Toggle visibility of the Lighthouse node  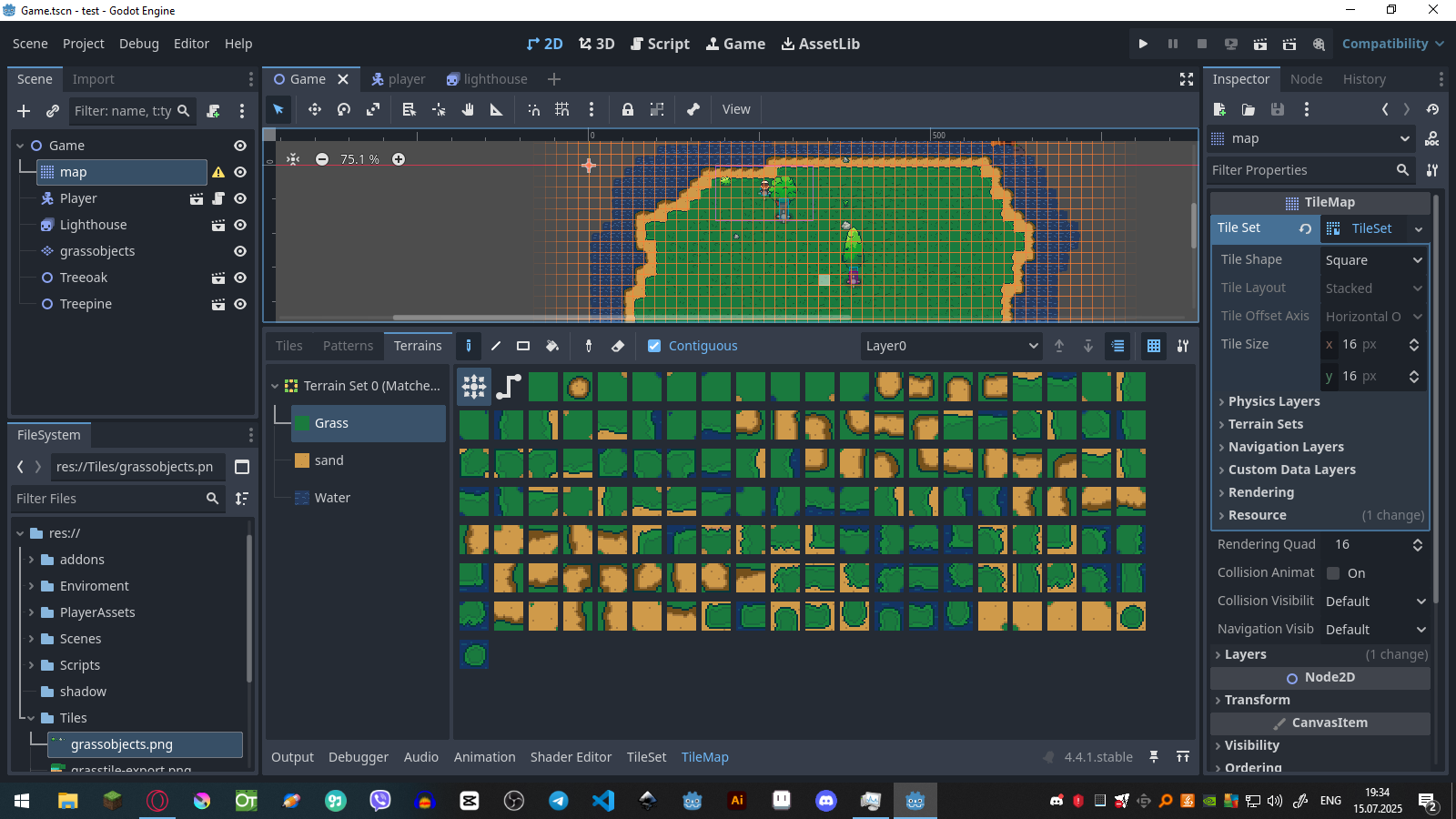[239, 225]
